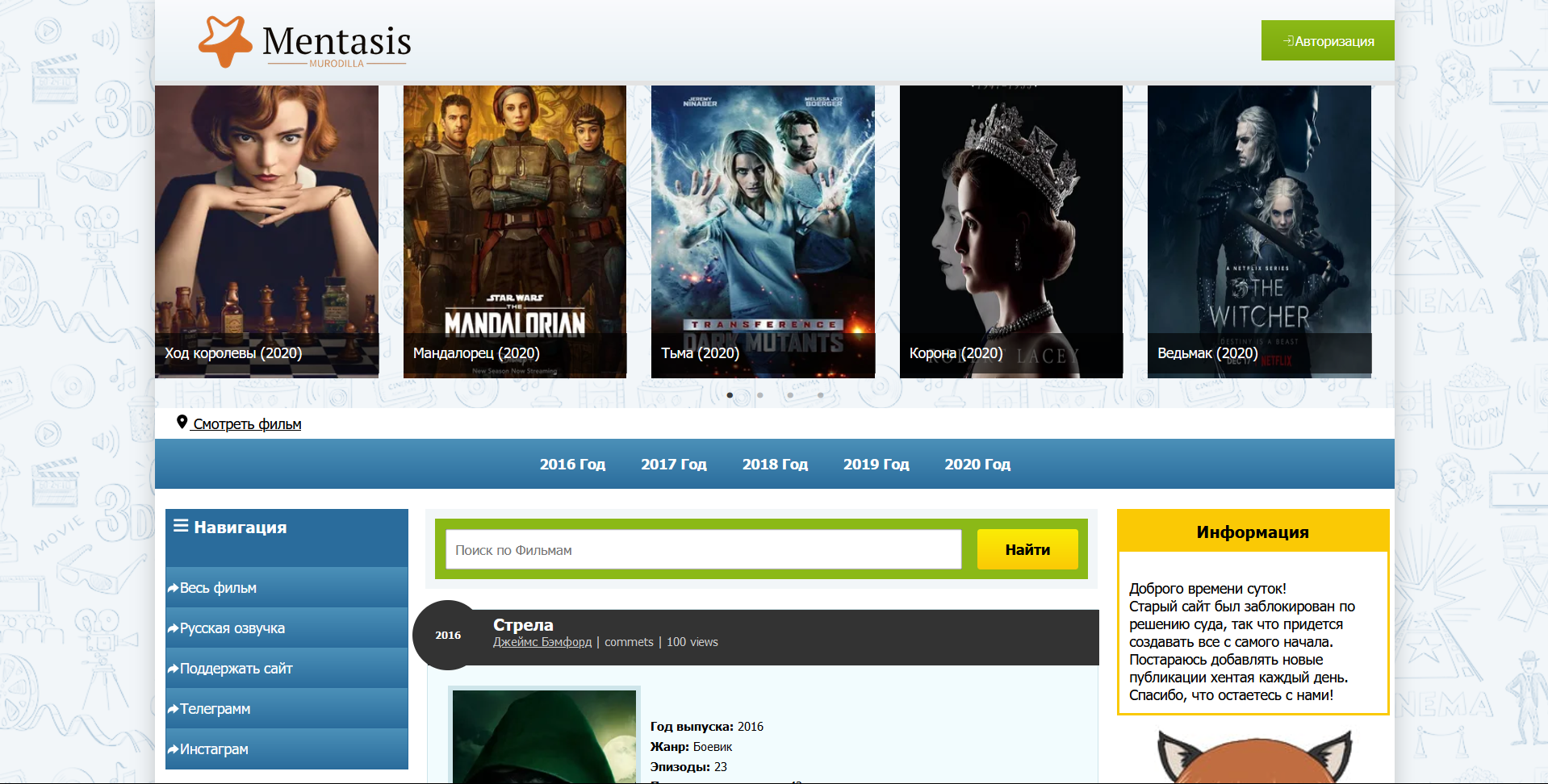Click arrow icon beside Русская озвучка
Viewport: 1548px width, 784px height.
[x=173, y=628]
